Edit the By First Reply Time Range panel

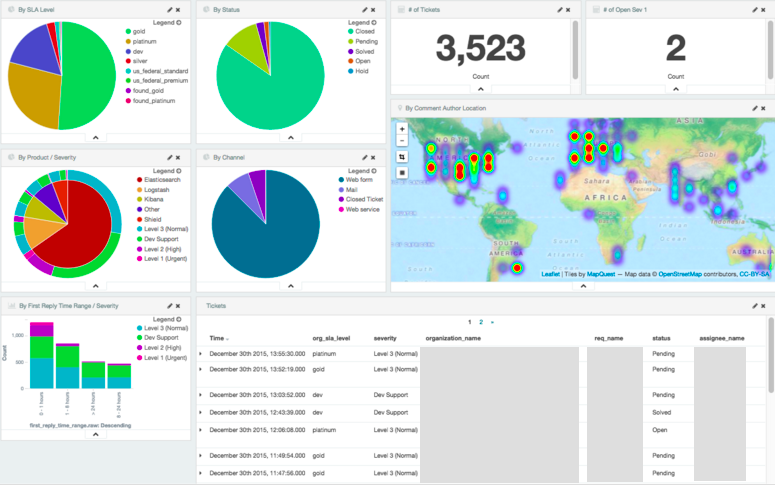tap(170, 306)
